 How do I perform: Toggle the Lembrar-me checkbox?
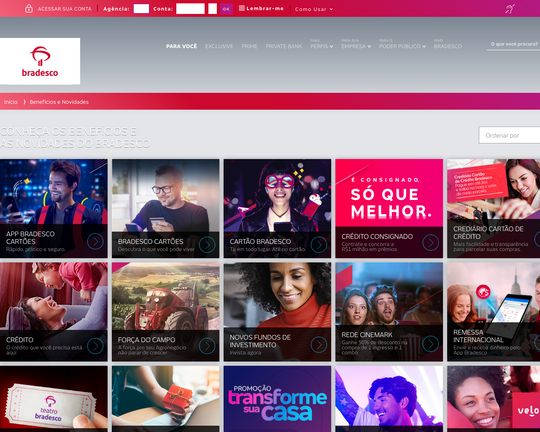pos(242,8)
